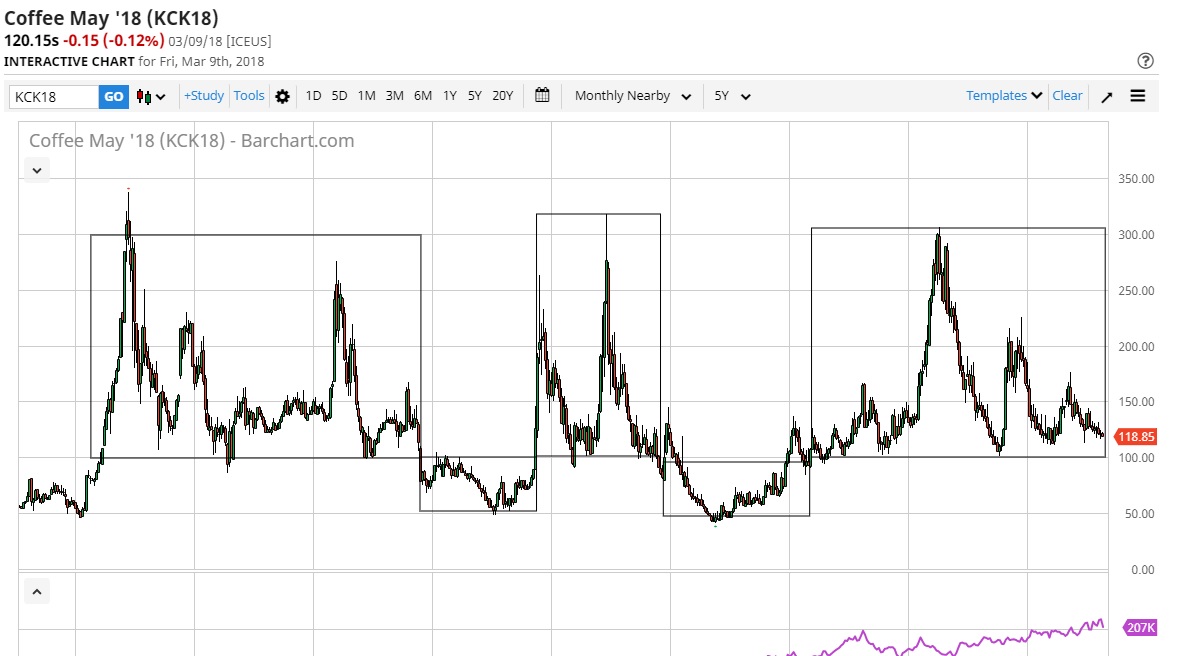Click the chart title Coffee May '18 - Barchart.com
The width and height of the screenshot is (1177, 656).
point(191,140)
